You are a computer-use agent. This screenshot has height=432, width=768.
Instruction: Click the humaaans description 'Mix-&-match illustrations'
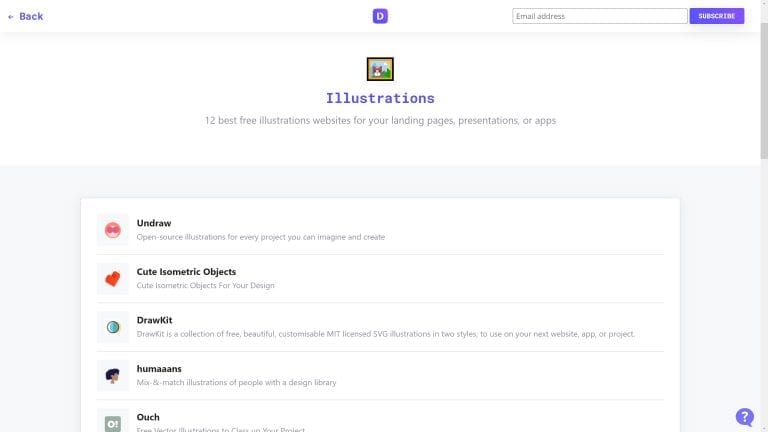coord(236,382)
